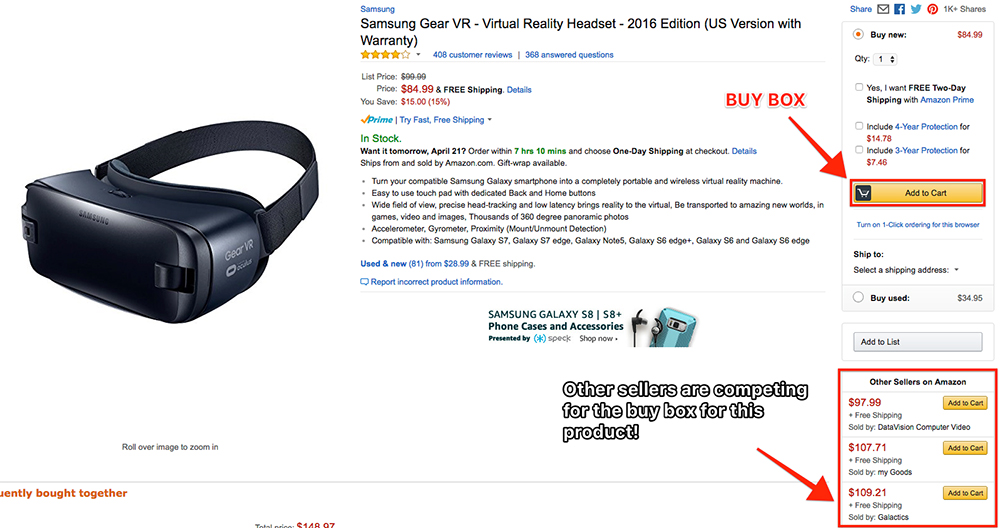Select the Buy new radio button

858,34
